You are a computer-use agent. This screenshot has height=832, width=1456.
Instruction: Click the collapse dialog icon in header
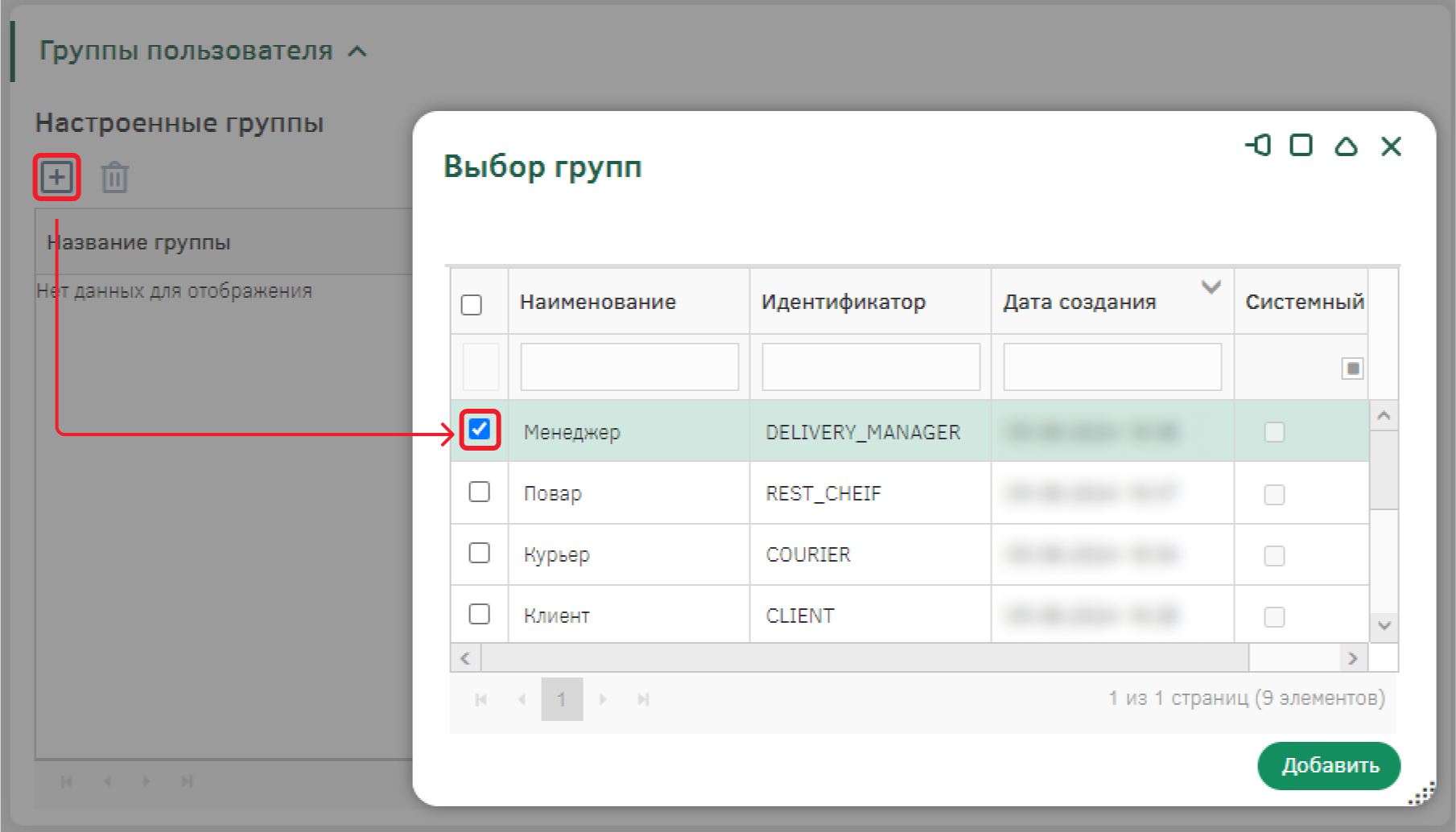[x=1346, y=146]
